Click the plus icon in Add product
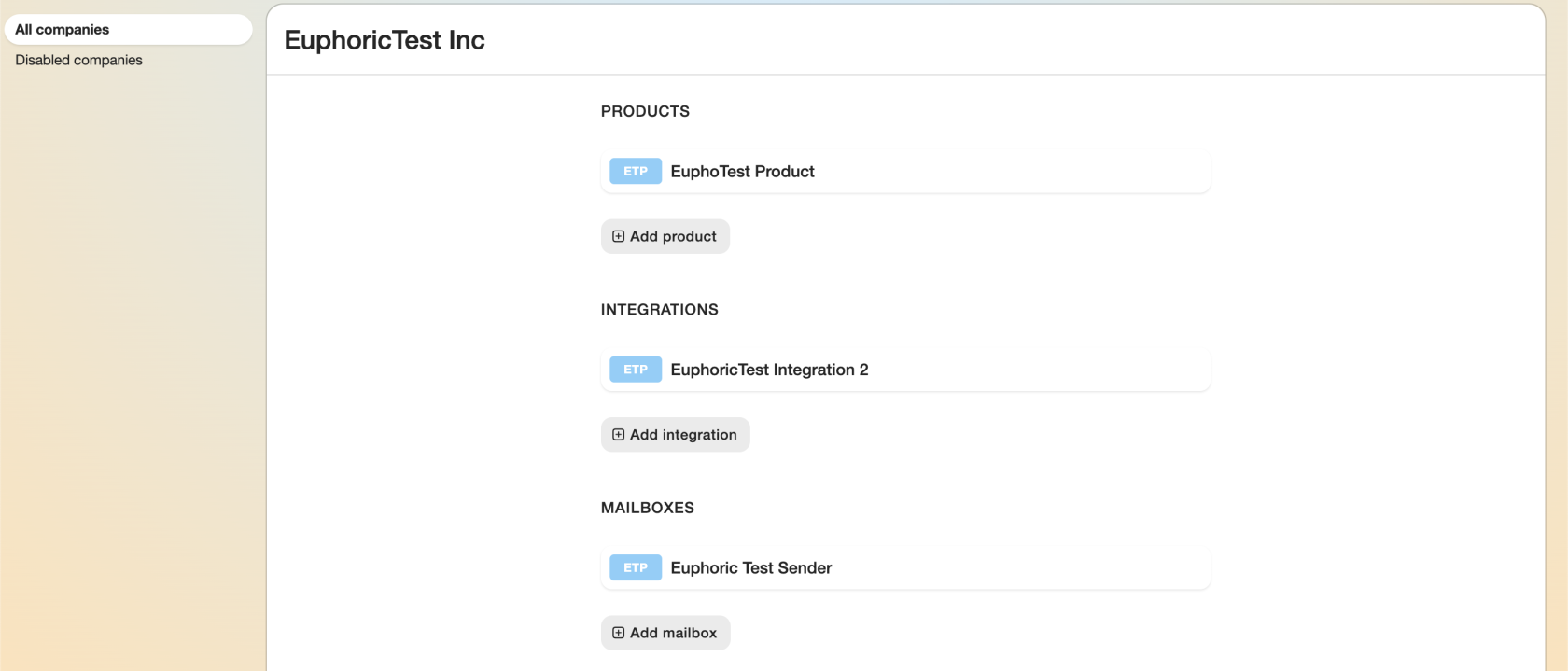 point(618,237)
